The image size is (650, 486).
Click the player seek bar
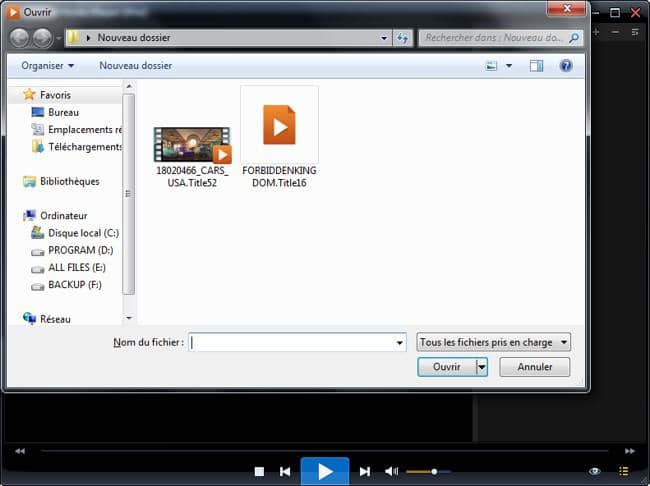click(x=325, y=450)
